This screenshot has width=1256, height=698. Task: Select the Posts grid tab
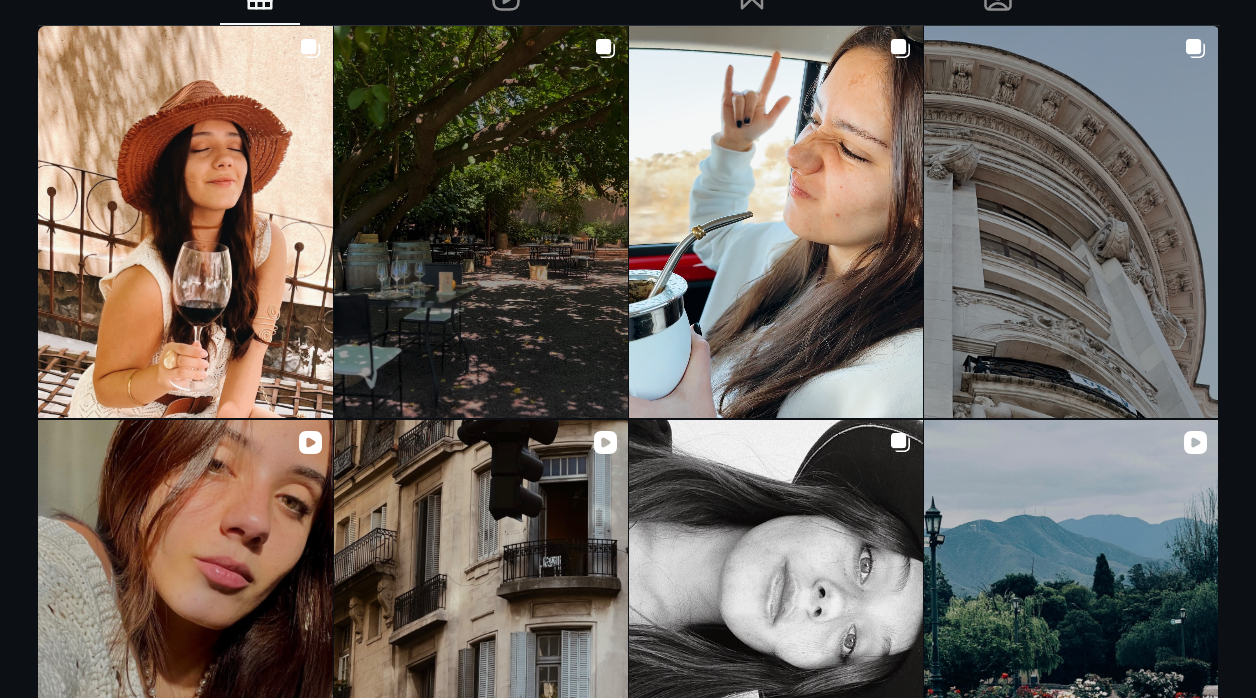[260, 5]
